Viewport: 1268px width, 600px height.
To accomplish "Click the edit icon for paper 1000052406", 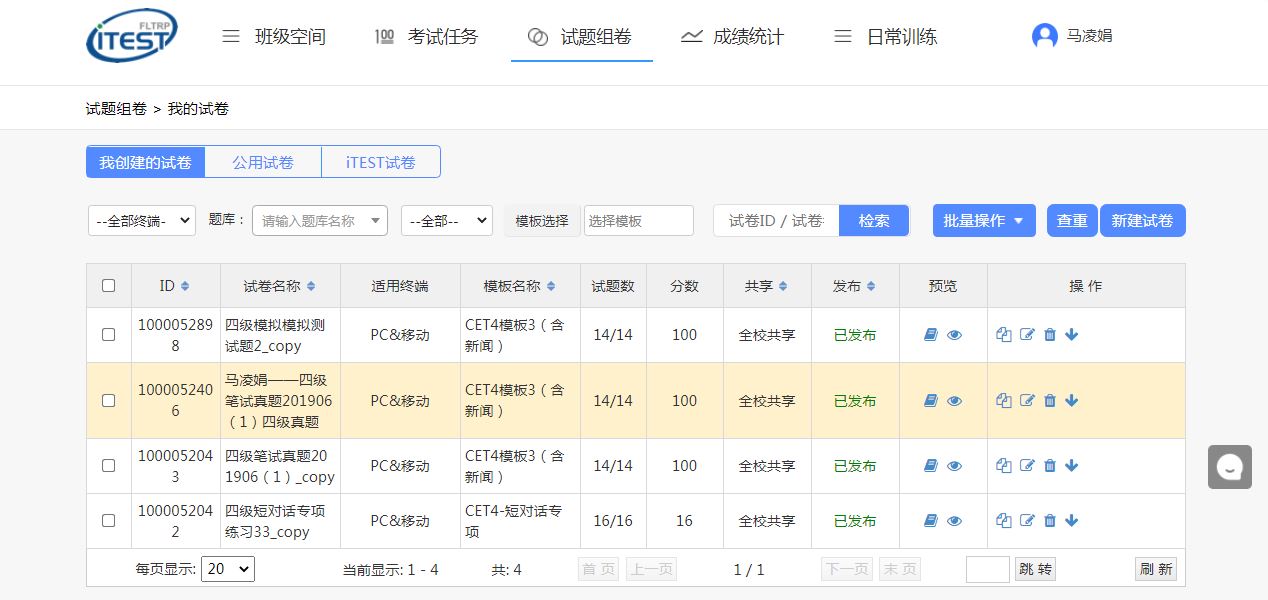I will point(1027,401).
